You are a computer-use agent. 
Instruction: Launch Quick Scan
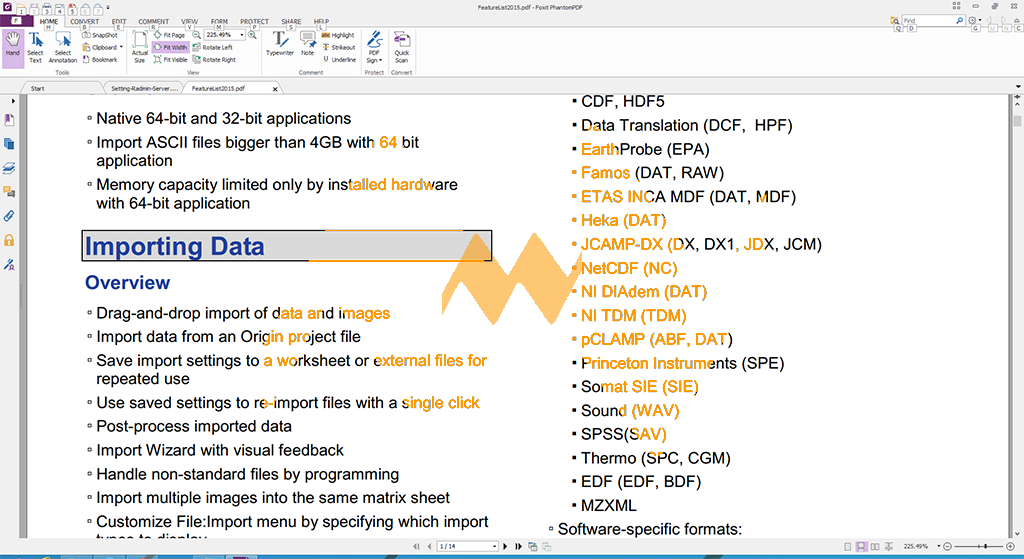coord(402,47)
